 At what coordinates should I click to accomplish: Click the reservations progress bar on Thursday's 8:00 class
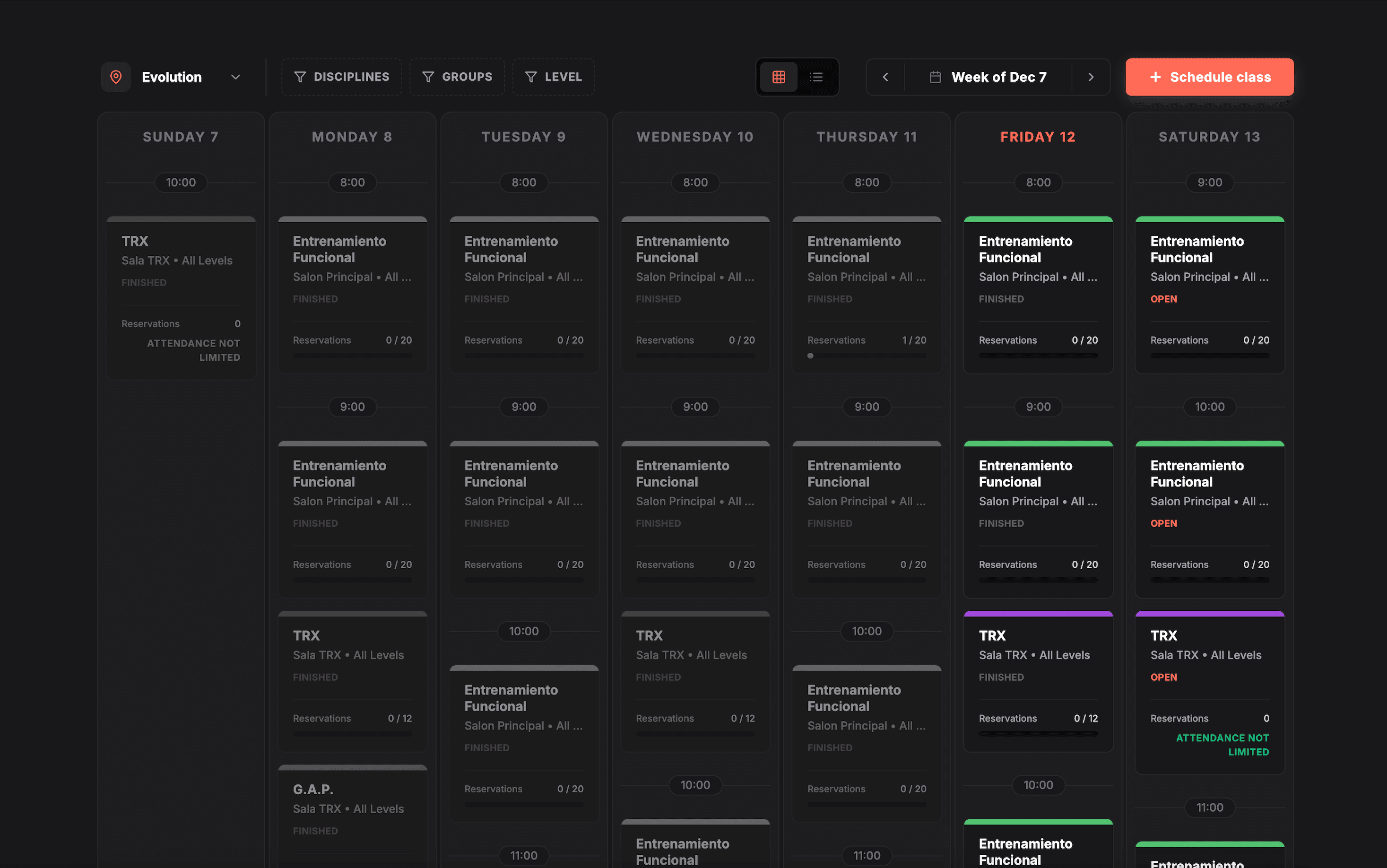coord(866,356)
